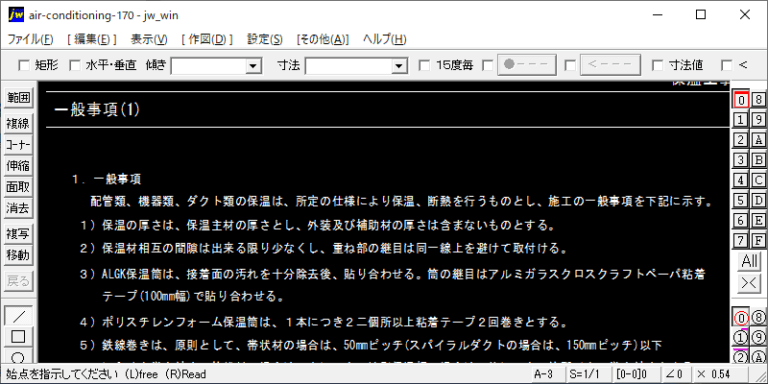Choose the 移動 move tool
The height and width of the screenshot is (384, 768).
pyautogui.click(x=18, y=255)
